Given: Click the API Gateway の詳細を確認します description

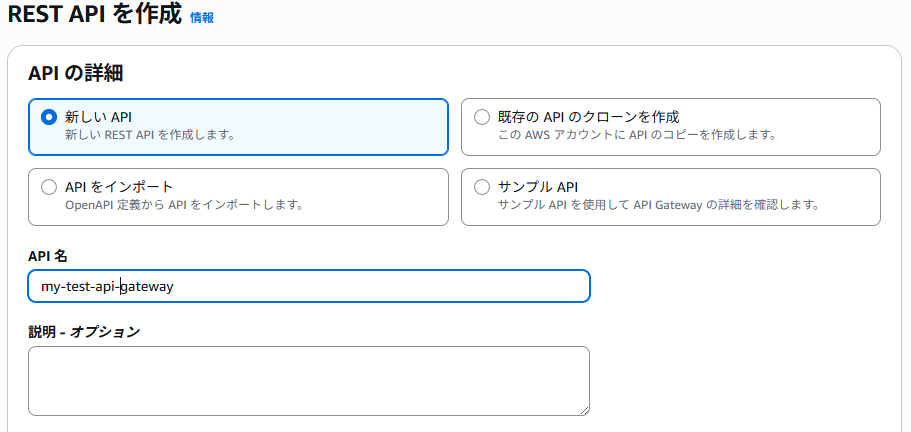Looking at the screenshot, I should 659,204.
